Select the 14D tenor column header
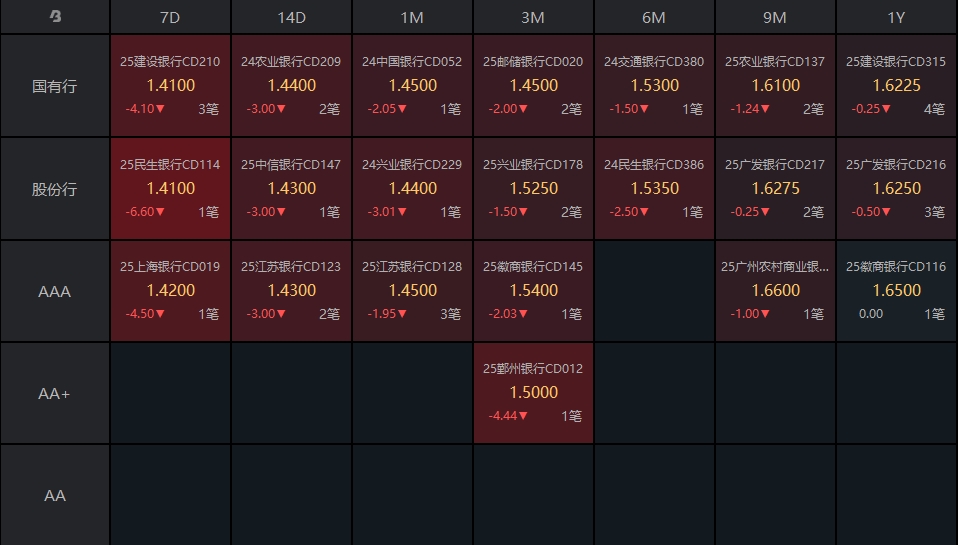958x545 pixels. click(291, 17)
